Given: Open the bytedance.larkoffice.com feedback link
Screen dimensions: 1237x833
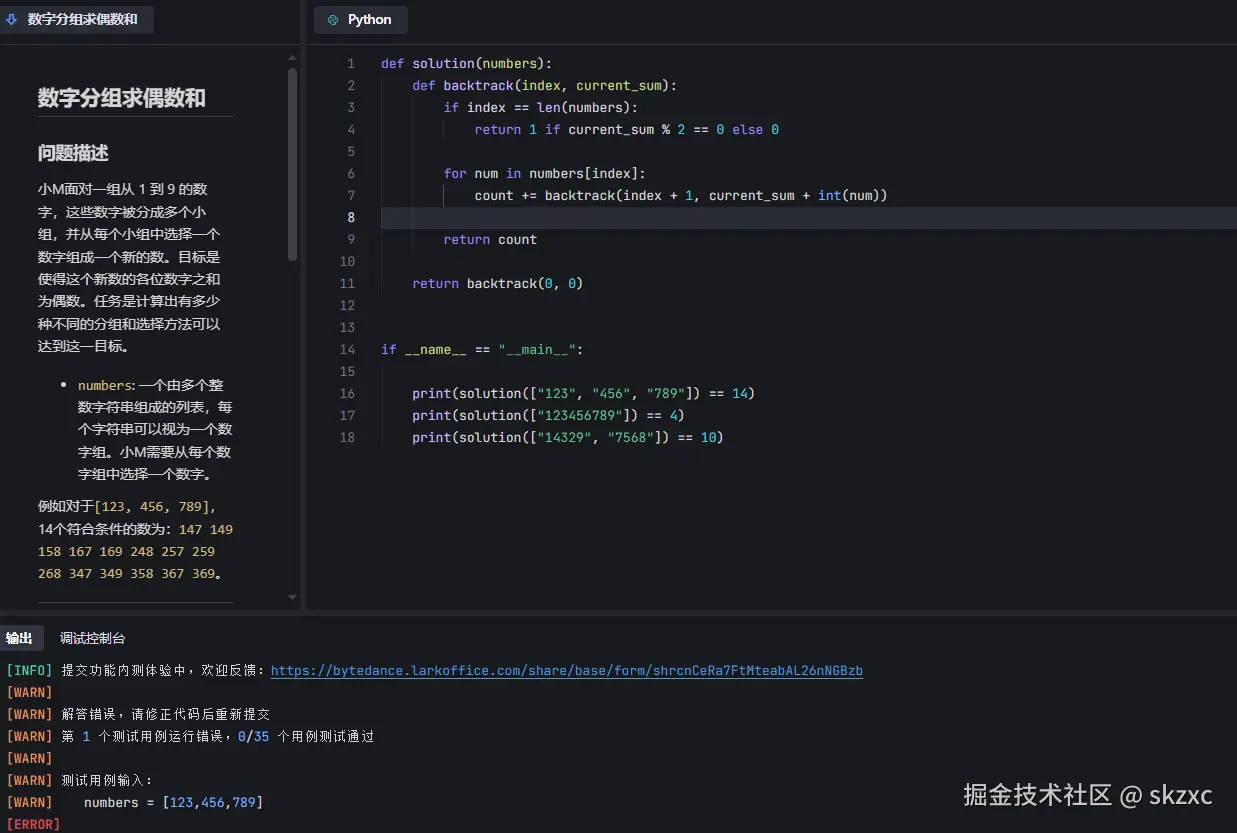Looking at the screenshot, I should (566, 671).
